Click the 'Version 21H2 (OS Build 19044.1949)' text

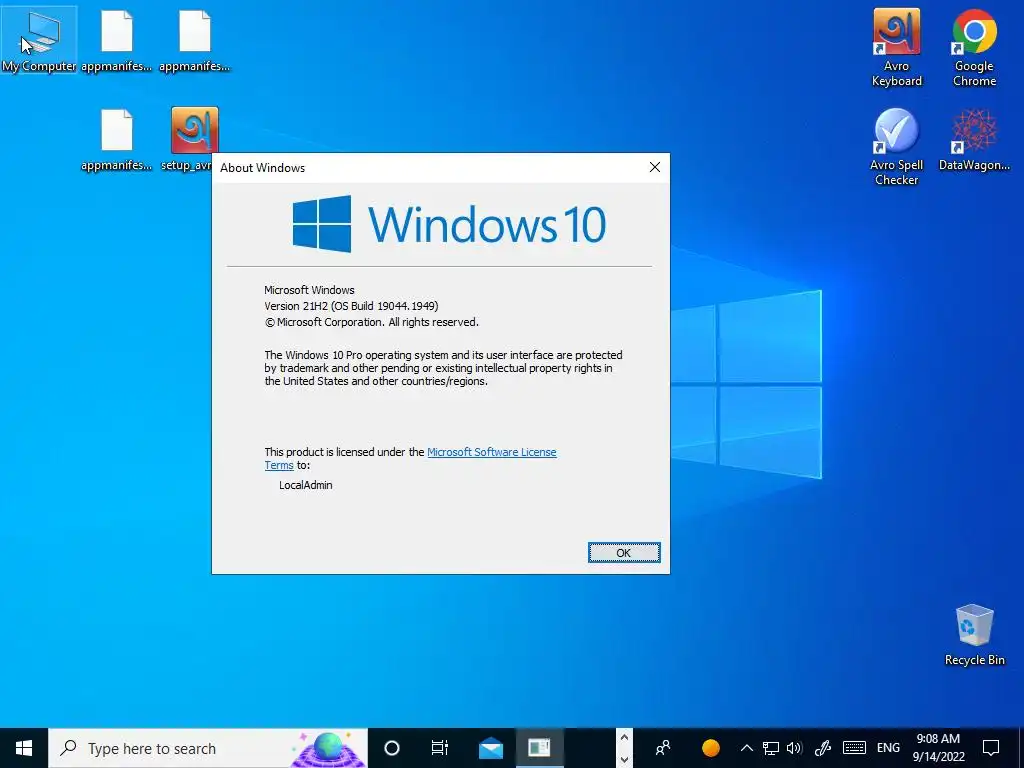(x=351, y=306)
